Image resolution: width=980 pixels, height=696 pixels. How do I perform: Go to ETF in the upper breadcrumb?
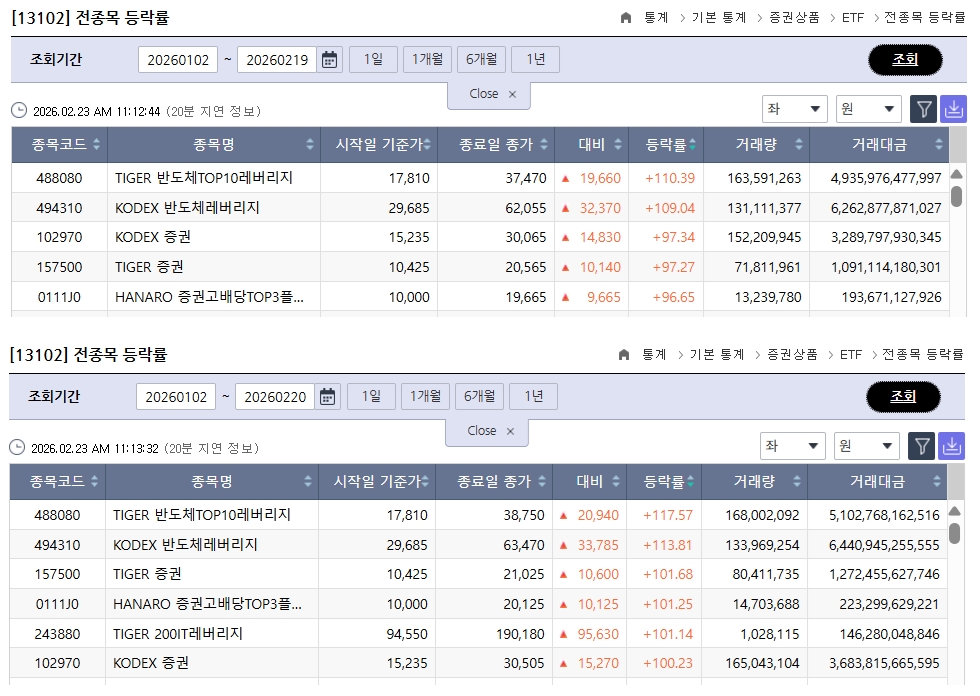(x=851, y=18)
